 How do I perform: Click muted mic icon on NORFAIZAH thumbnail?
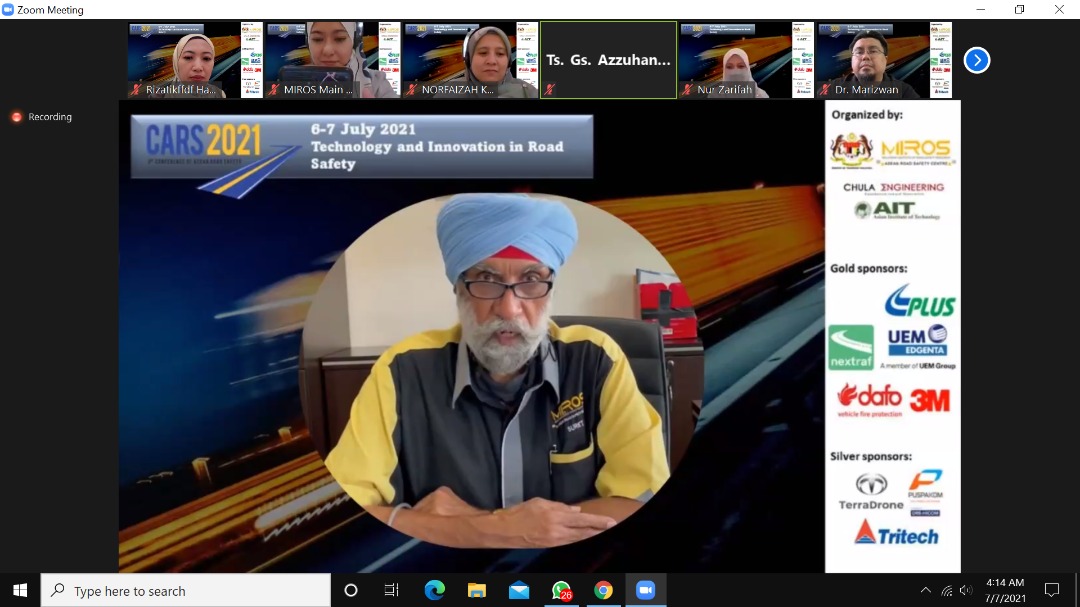click(412, 90)
